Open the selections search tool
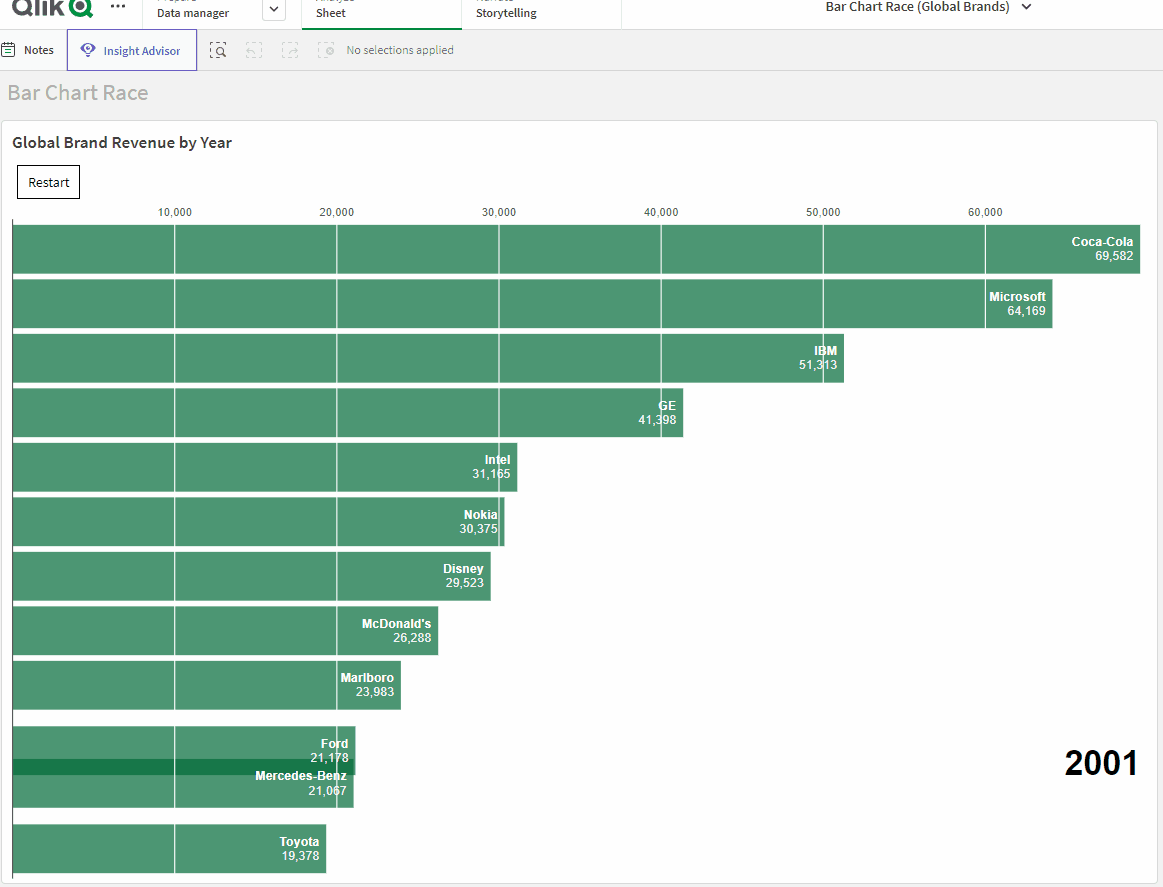 tap(218, 49)
